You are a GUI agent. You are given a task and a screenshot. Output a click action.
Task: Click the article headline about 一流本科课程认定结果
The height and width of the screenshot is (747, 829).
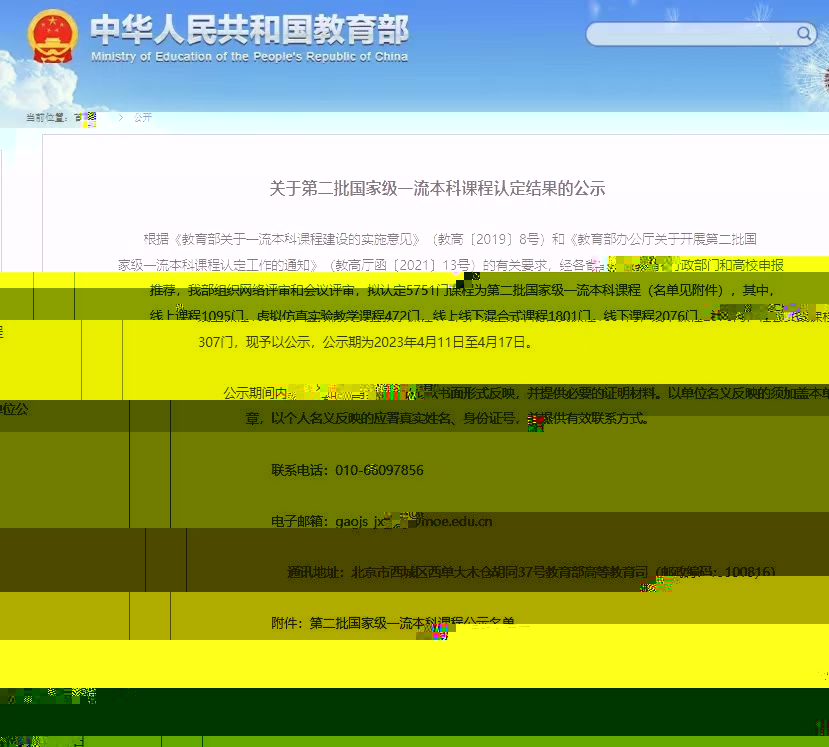[x=437, y=188]
